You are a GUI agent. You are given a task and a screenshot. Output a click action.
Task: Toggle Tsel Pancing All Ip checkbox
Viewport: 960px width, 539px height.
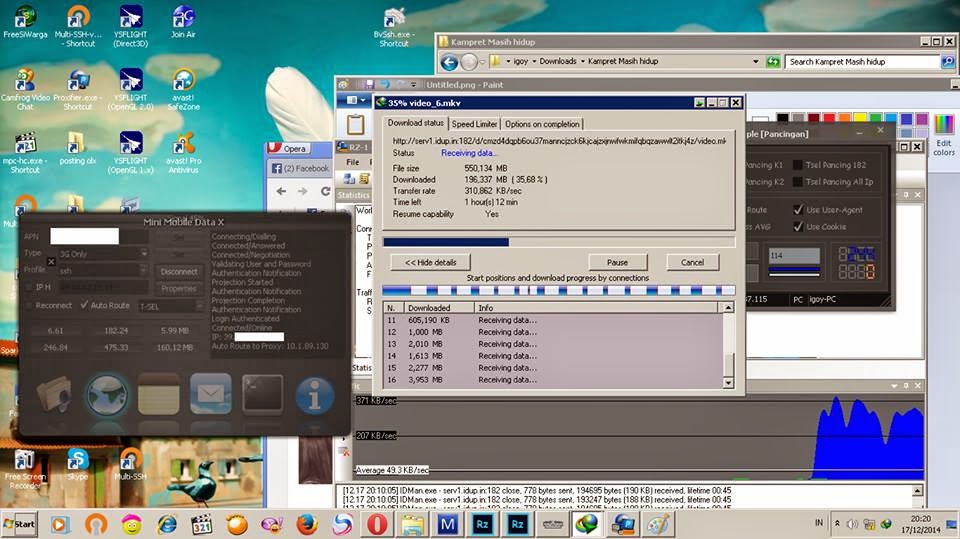798,182
